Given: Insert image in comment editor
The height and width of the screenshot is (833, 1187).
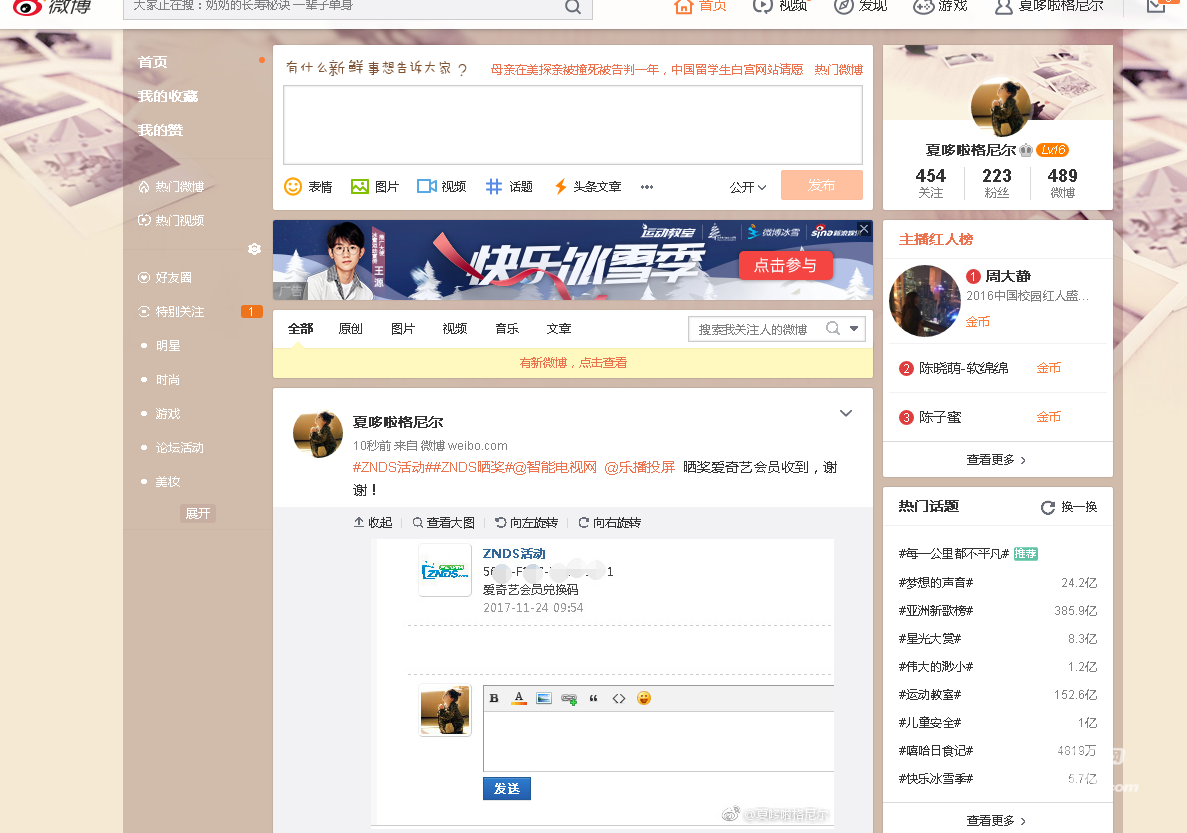Looking at the screenshot, I should tap(544, 698).
